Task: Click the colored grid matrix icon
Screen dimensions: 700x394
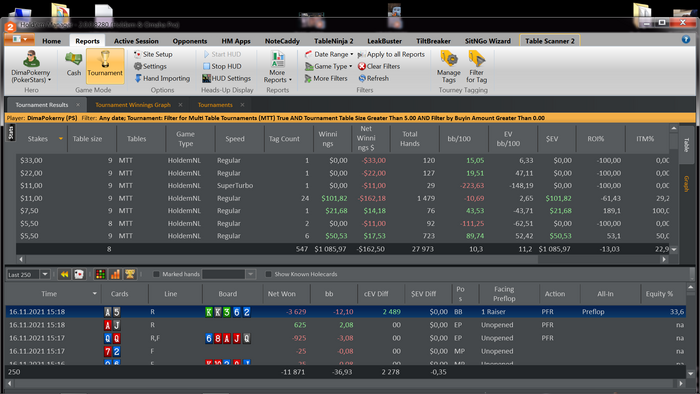Action: click(x=100, y=274)
